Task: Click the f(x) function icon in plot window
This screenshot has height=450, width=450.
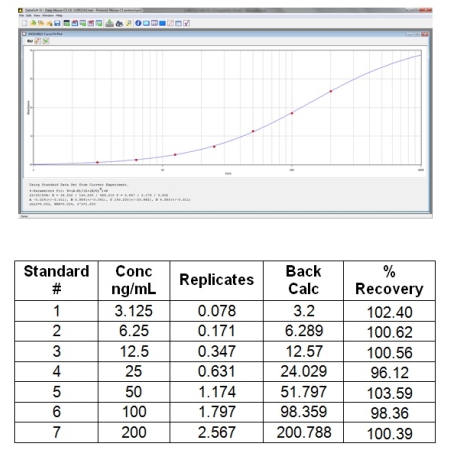Action: [x=30, y=41]
